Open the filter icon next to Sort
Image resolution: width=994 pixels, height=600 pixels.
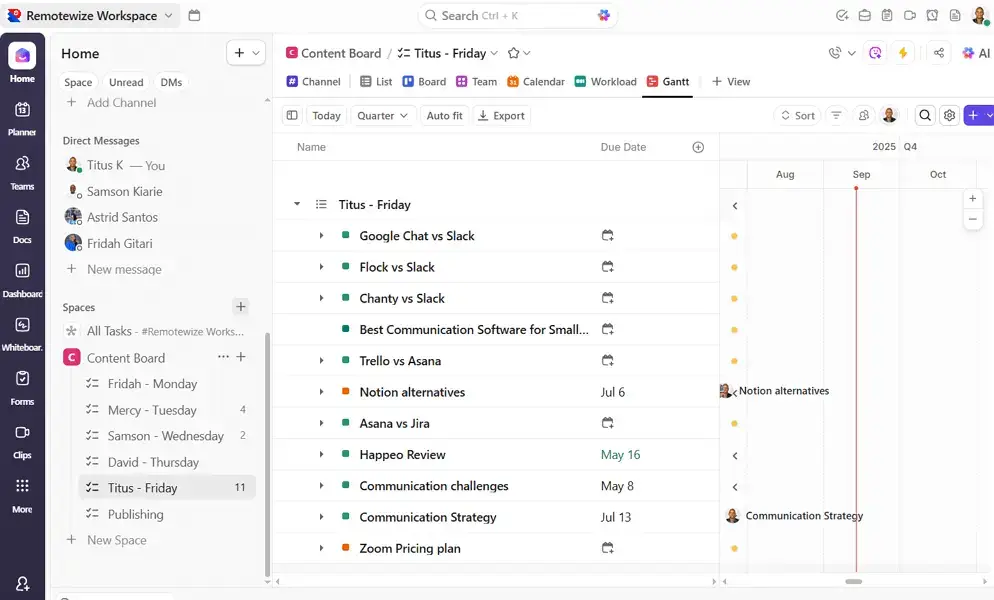click(x=837, y=116)
